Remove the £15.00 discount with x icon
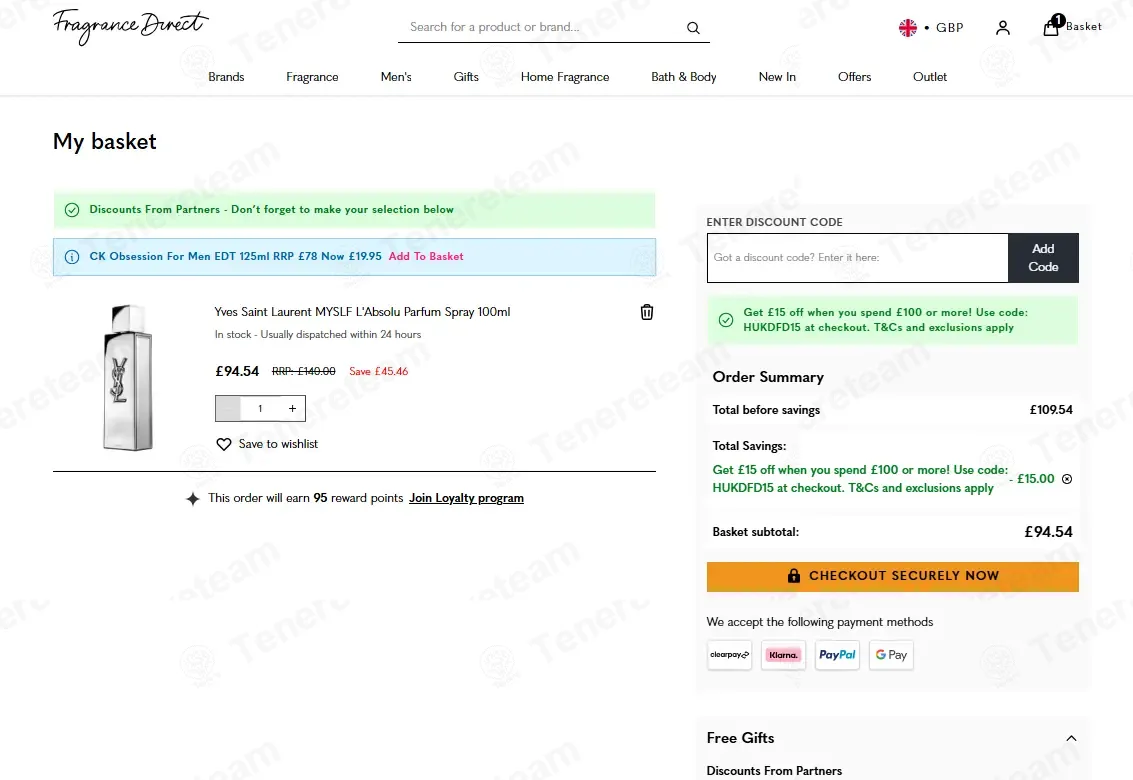 click(1067, 479)
